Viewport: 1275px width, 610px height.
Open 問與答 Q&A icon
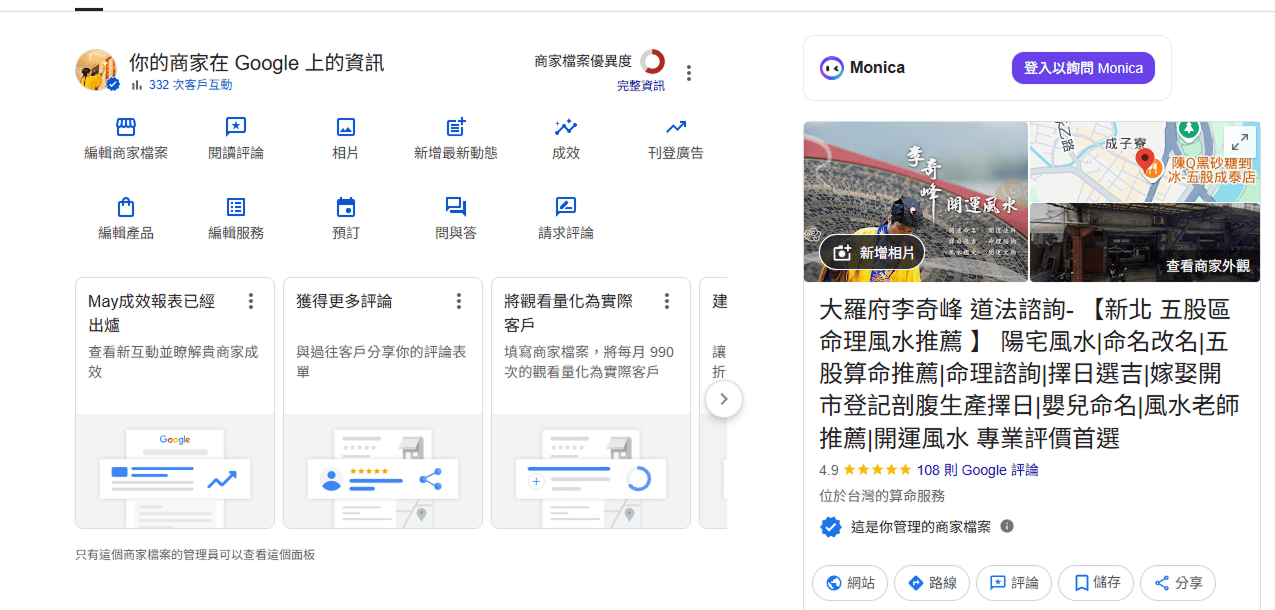pos(456,207)
